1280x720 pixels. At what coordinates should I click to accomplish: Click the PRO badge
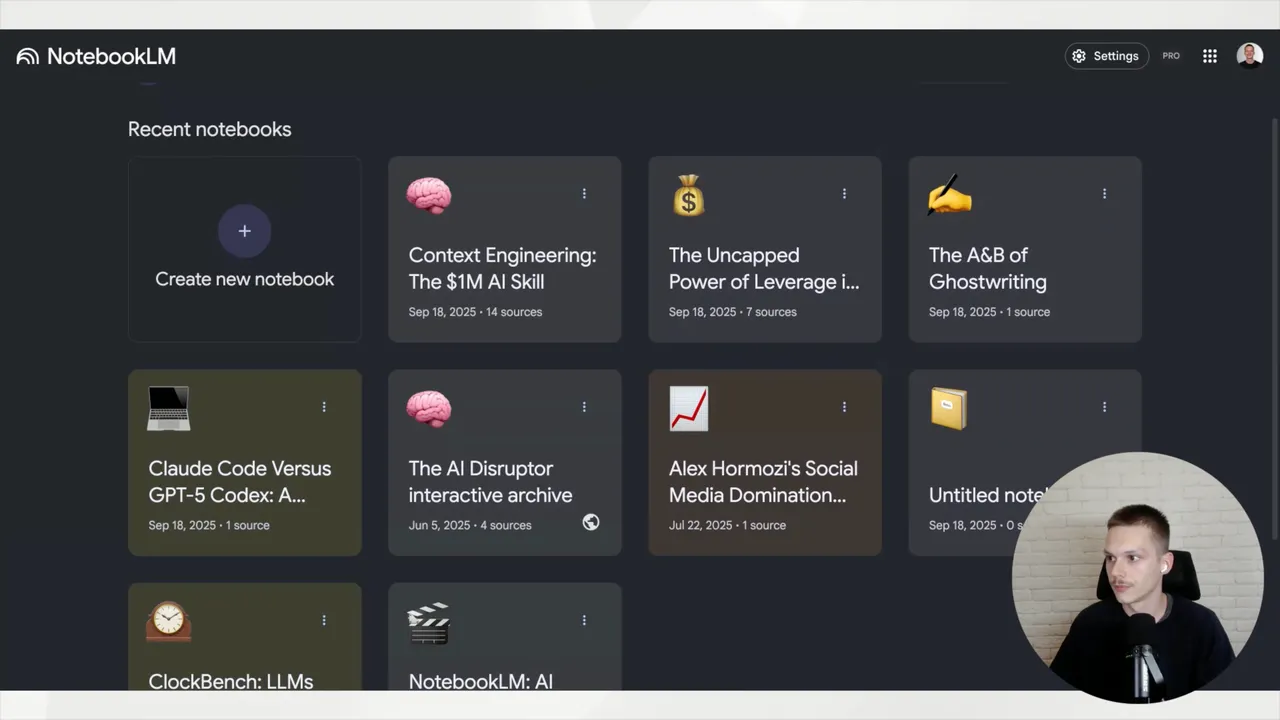point(1171,56)
